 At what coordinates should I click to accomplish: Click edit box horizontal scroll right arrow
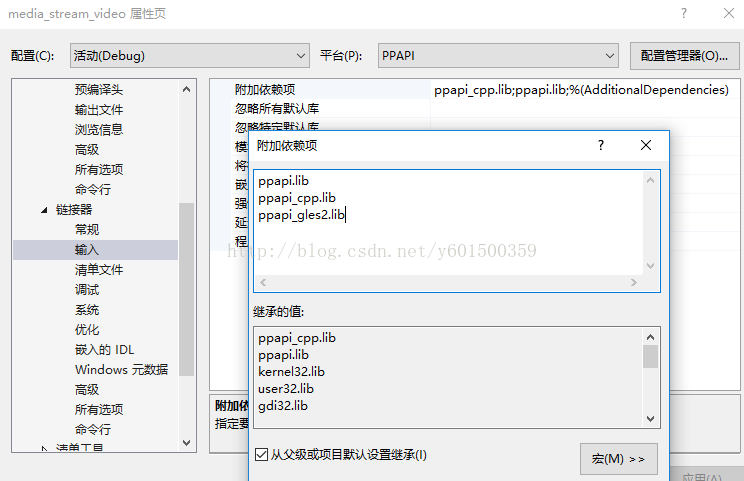pyautogui.click(x=633, y=282)
